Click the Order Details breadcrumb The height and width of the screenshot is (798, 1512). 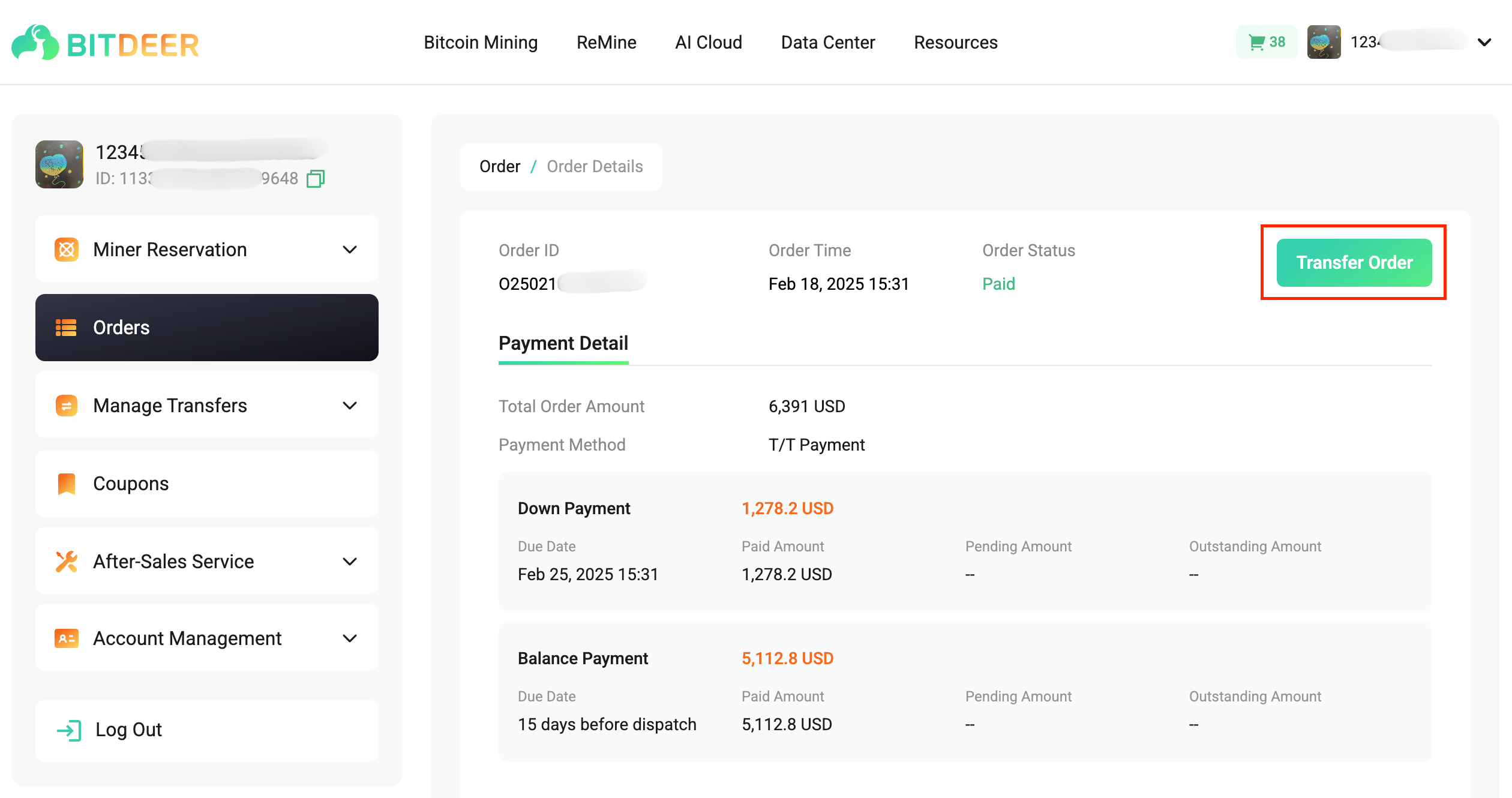pyautogui.click(x=595, y=166)
